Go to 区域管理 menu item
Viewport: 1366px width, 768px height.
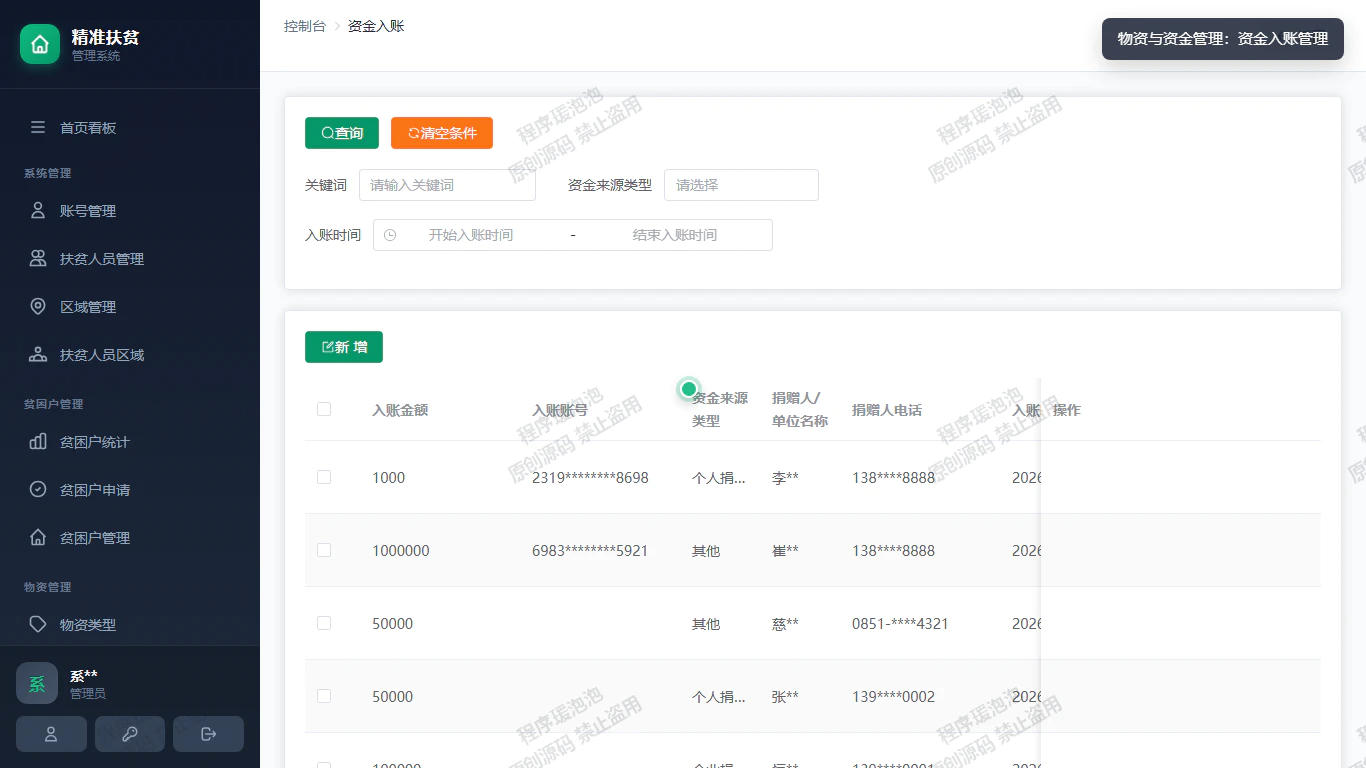click(130, 307)
